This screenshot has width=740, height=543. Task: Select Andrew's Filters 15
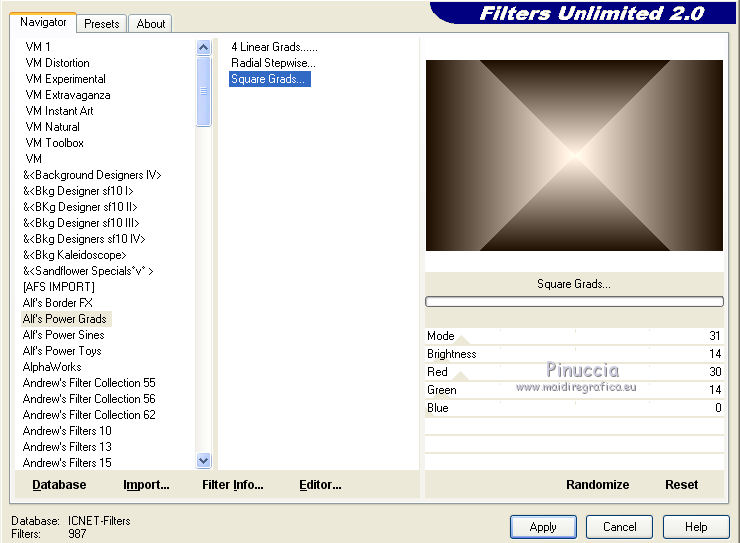coord(67,463)
